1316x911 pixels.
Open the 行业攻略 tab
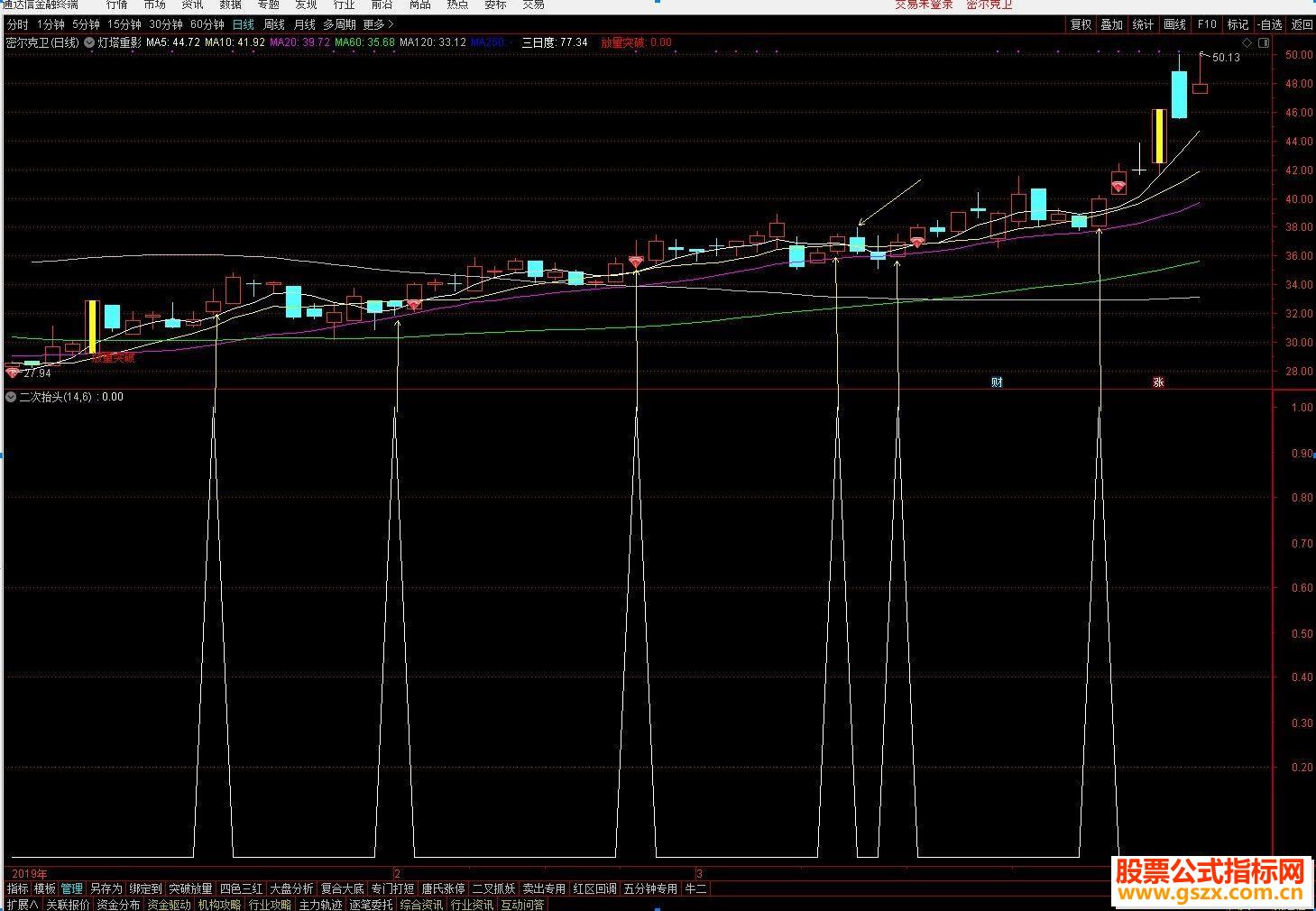point(270,905)
